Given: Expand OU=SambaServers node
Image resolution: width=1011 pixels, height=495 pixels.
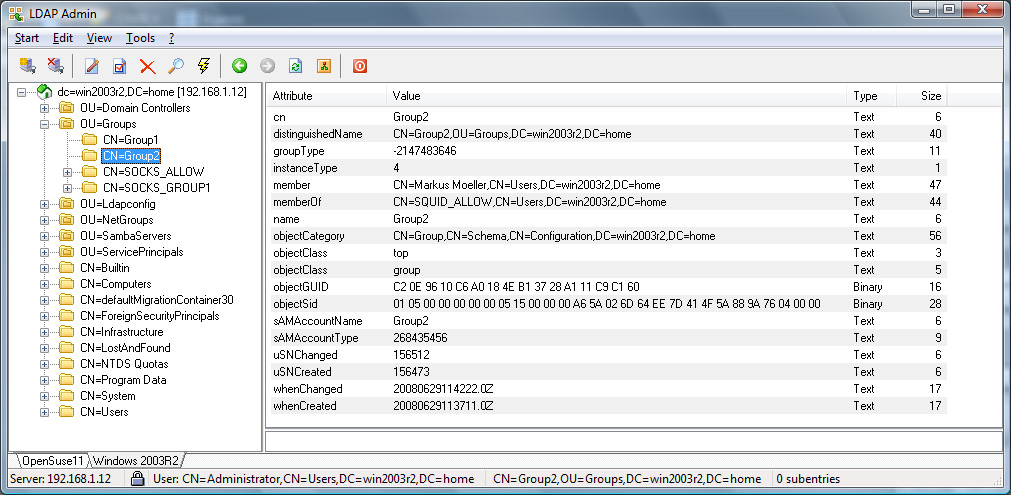Looking at the screenshot, I should point(44,236).
